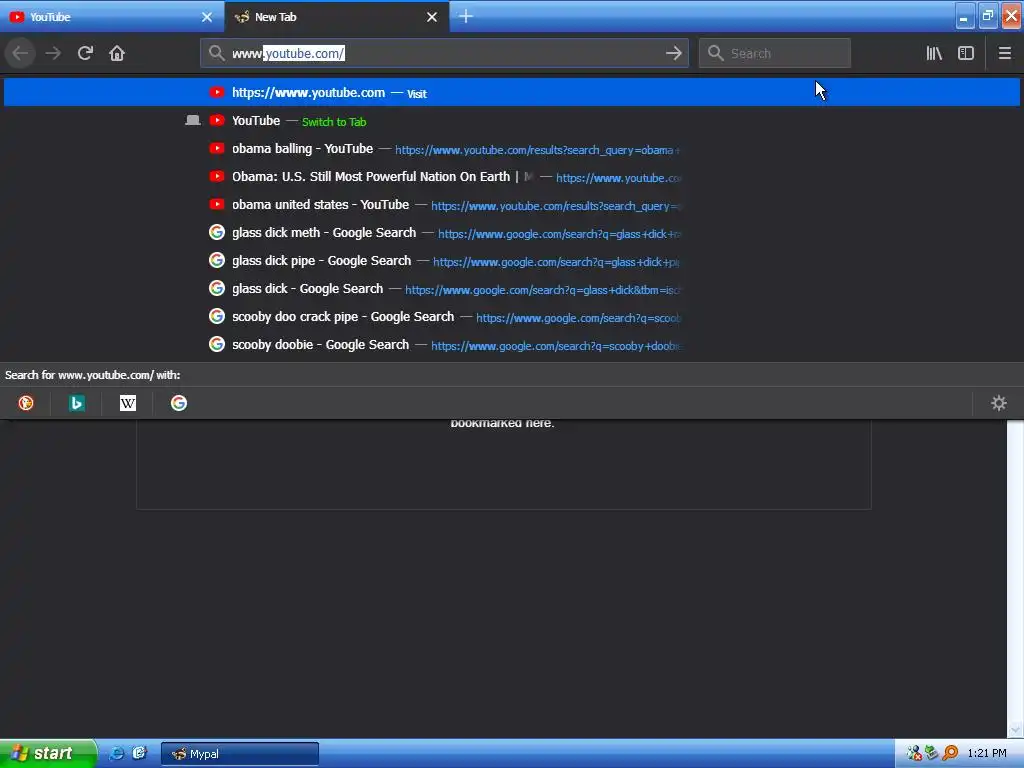Click the first system tray icon with red x
Screen dimensions: 1024x768
pos(914,754)
